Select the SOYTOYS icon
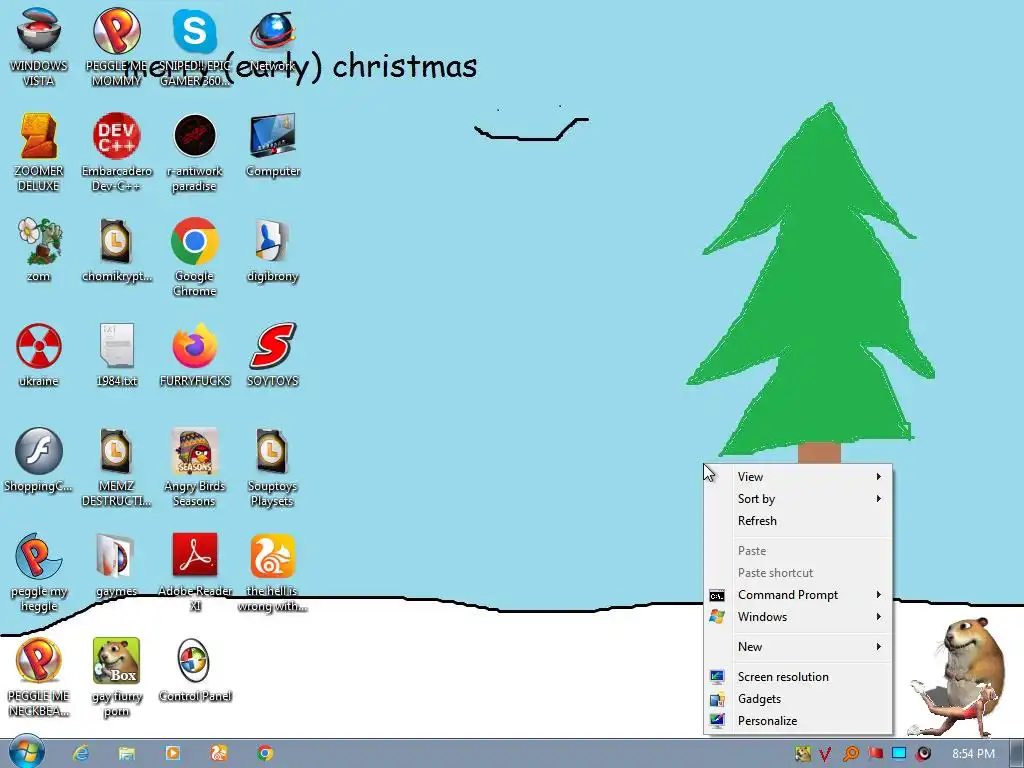 (x=273, y=355)
